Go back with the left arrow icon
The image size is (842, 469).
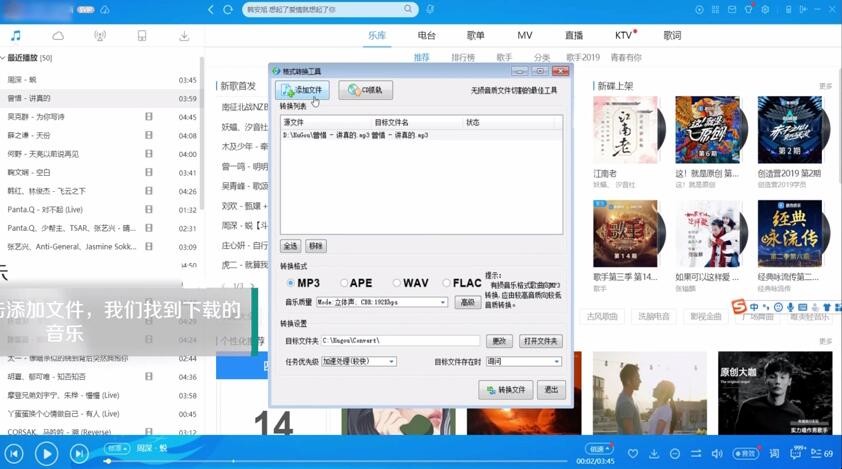211,10
